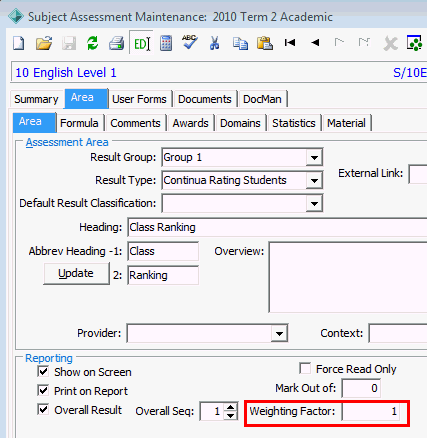Screen dimensions: 427x438
Task: Click the Weighting Factor field
Action: [x=371, y=411]
